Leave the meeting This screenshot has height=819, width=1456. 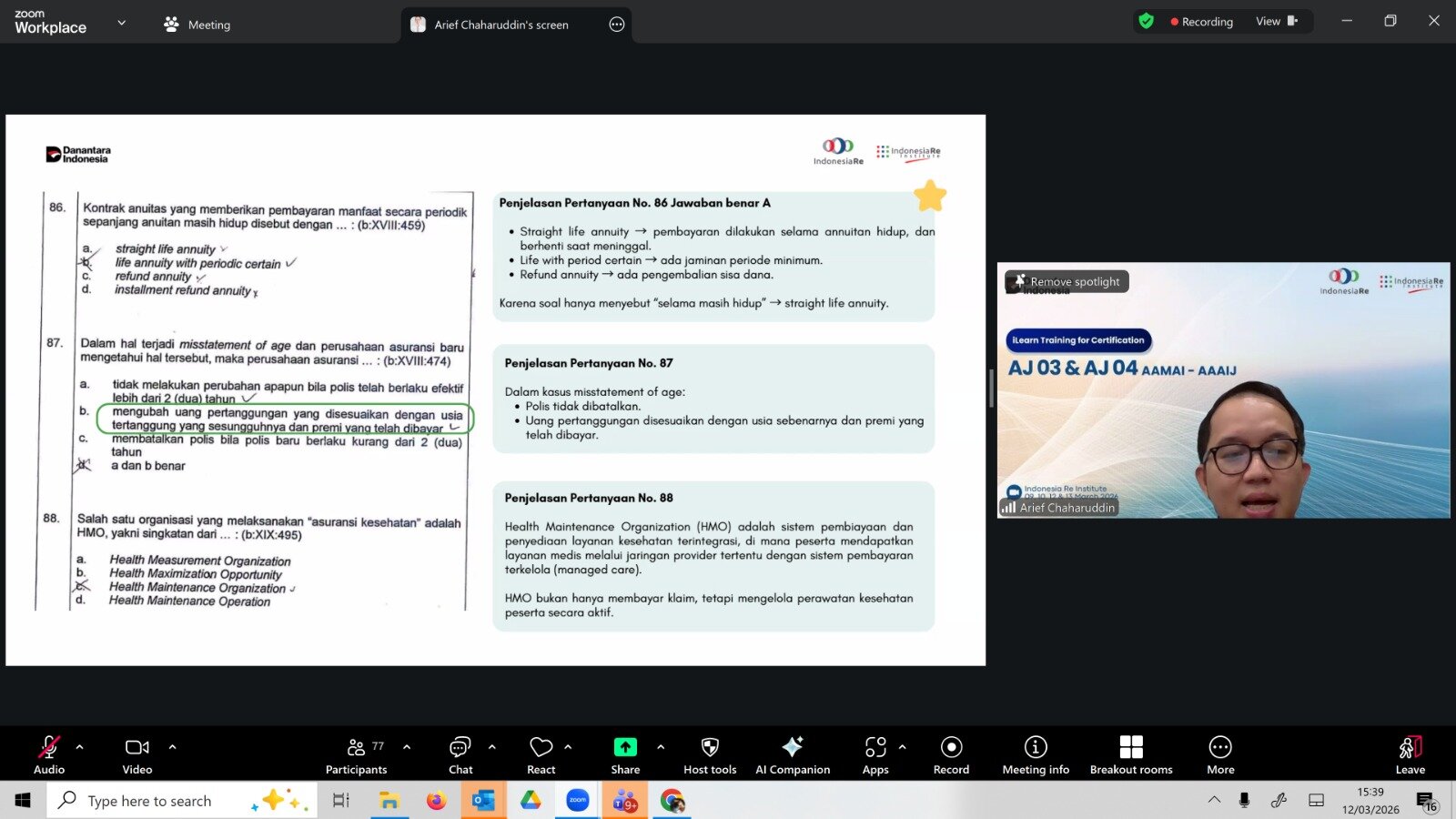(x=1410, y=754)
